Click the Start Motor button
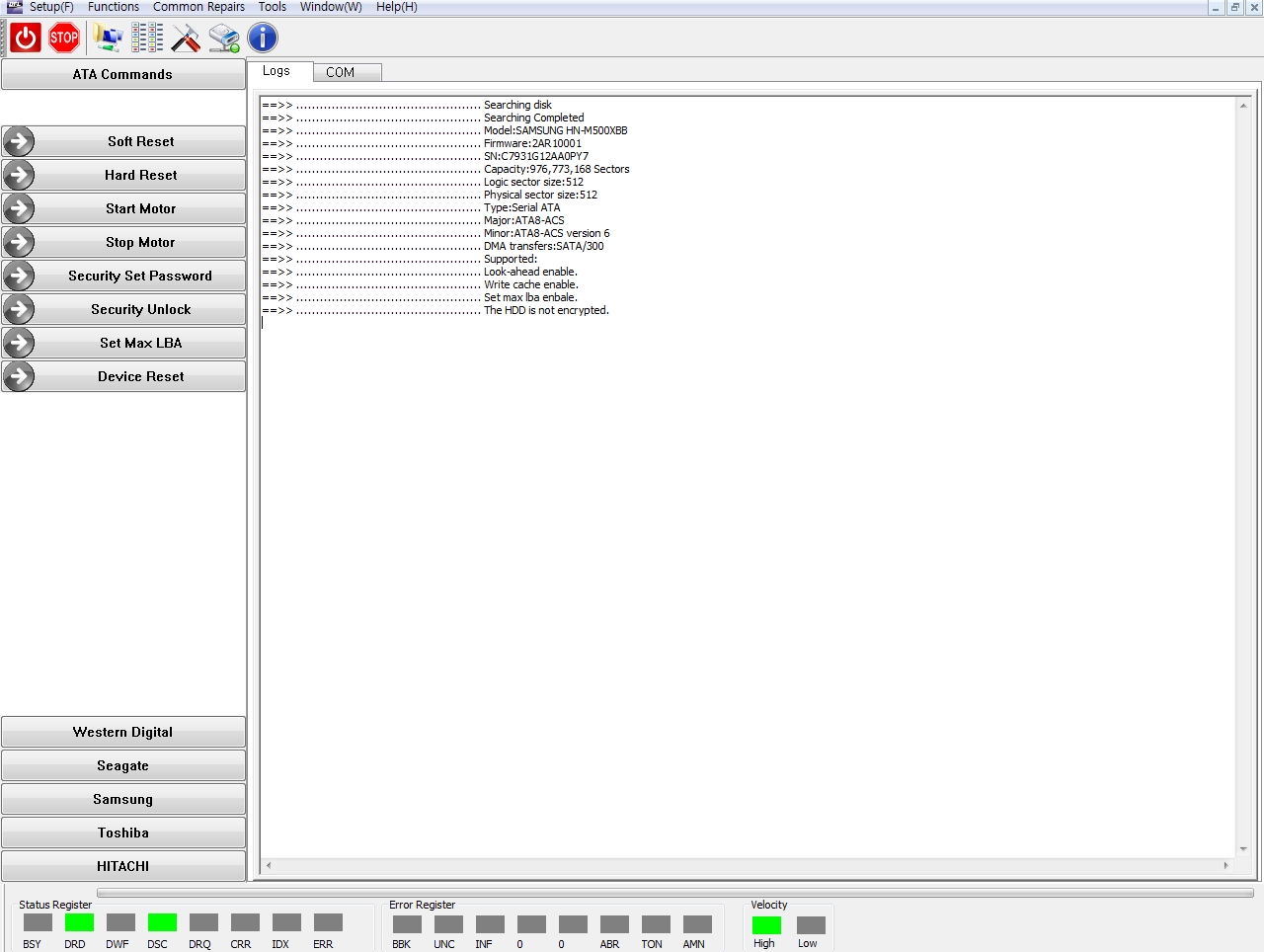Image resolution: width=1264 pixels, height=952 pixels. pos(123,208)
